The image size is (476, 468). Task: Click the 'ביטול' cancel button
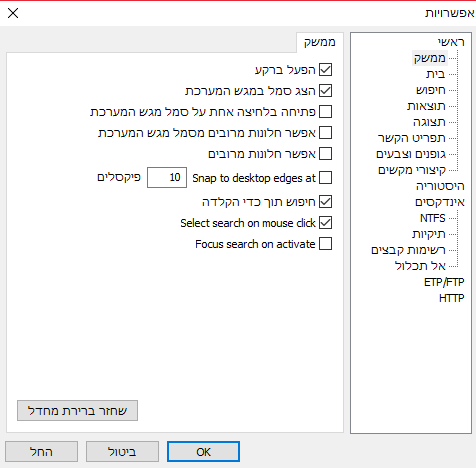click(x=122, y=452)
